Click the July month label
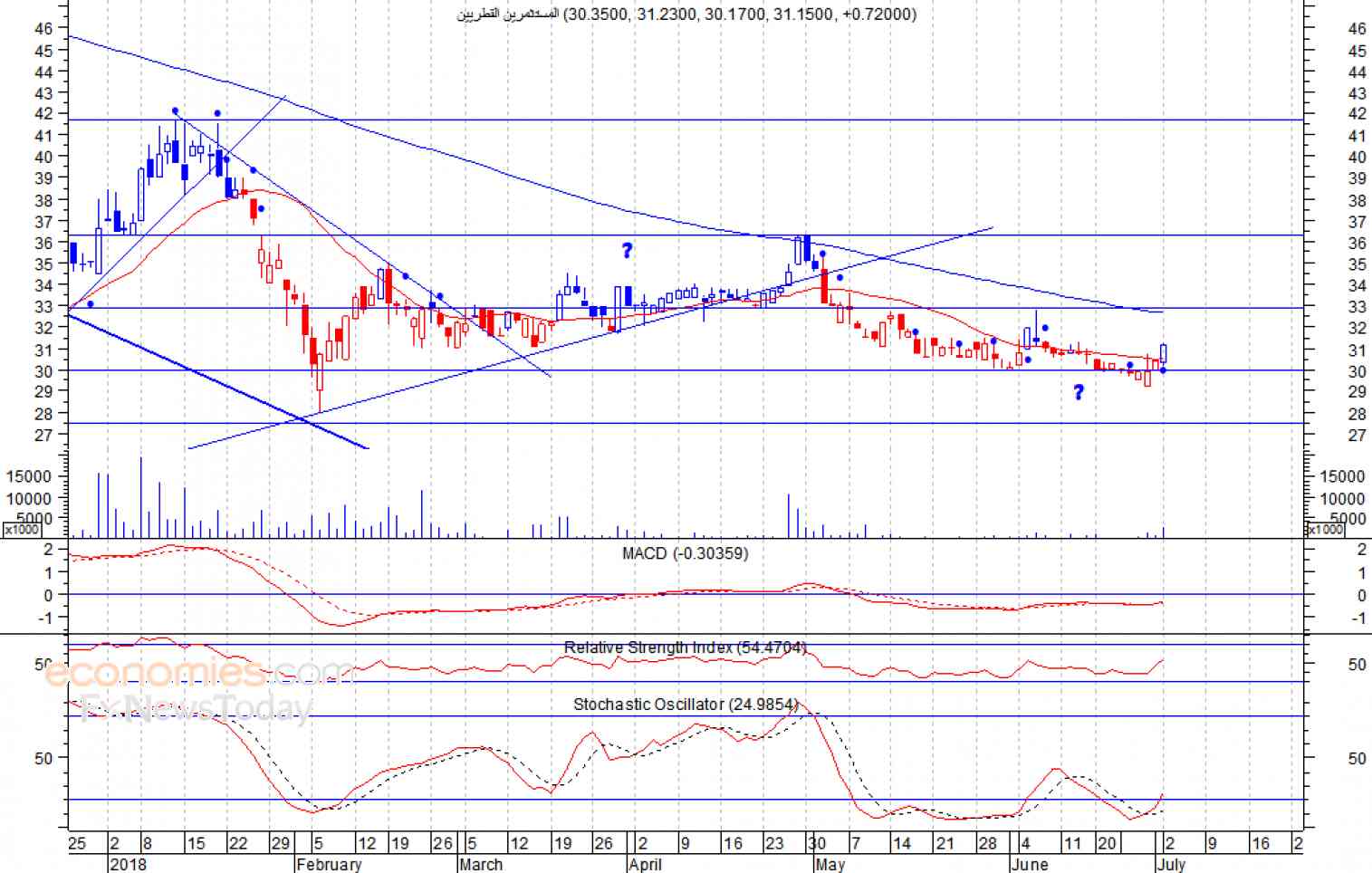The height and width of the screenshot is (873, 1372). [1170, 864]
